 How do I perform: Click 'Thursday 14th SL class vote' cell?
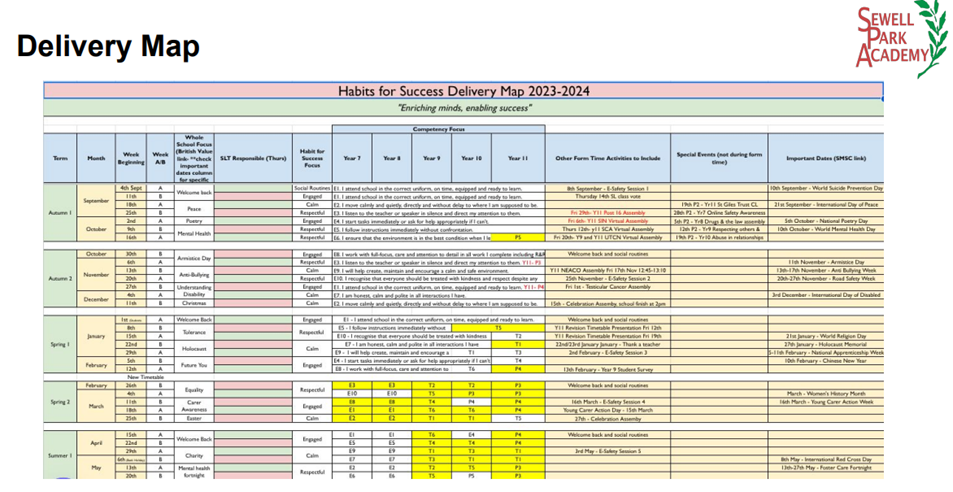608,197
